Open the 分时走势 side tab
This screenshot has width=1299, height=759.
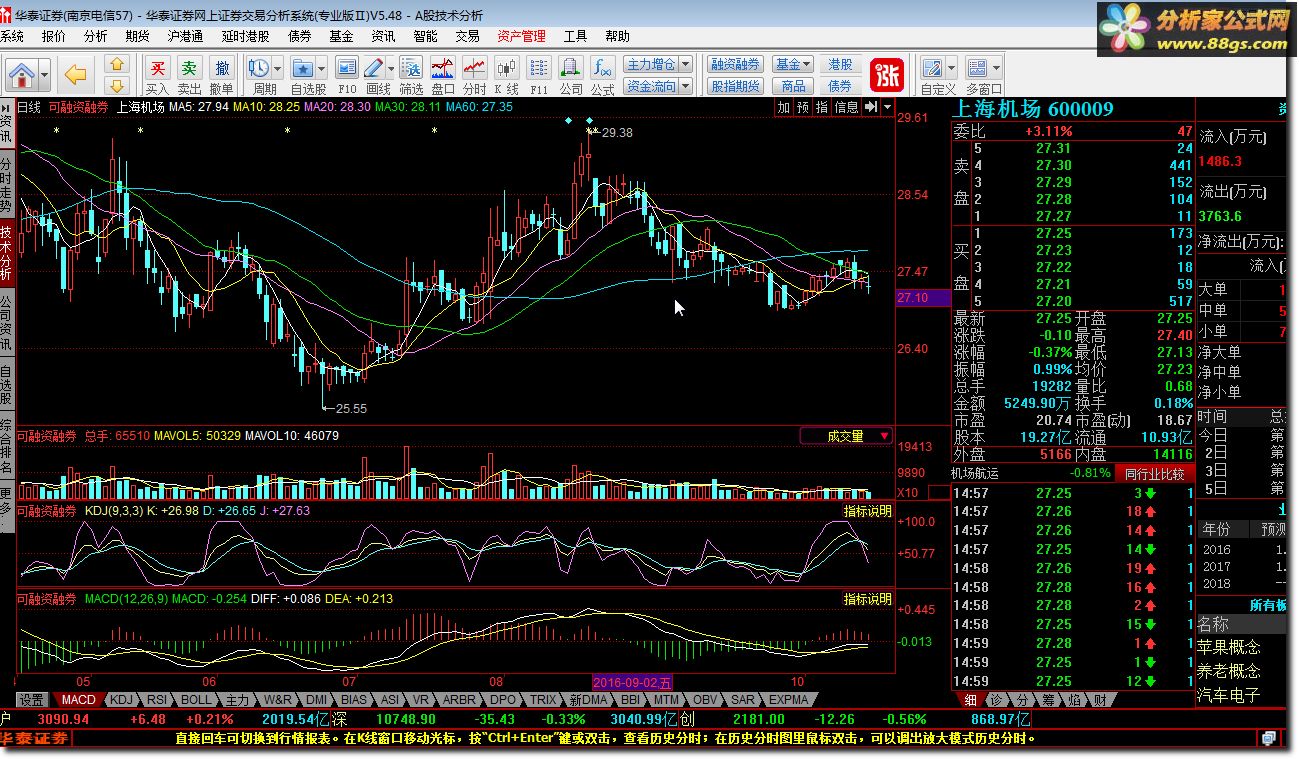[x=7, y=185]
